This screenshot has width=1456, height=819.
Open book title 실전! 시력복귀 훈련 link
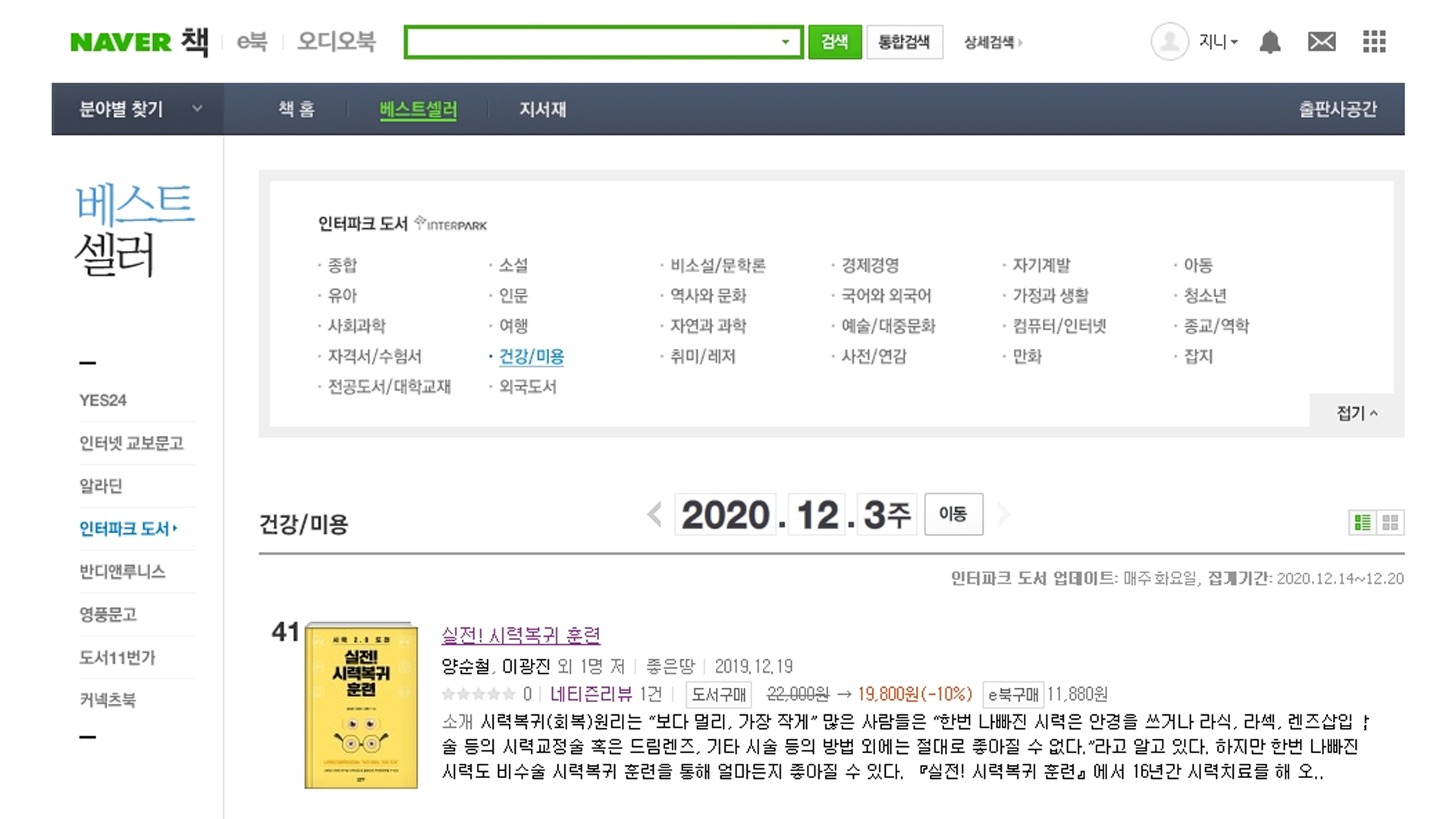tap(521, 635)
